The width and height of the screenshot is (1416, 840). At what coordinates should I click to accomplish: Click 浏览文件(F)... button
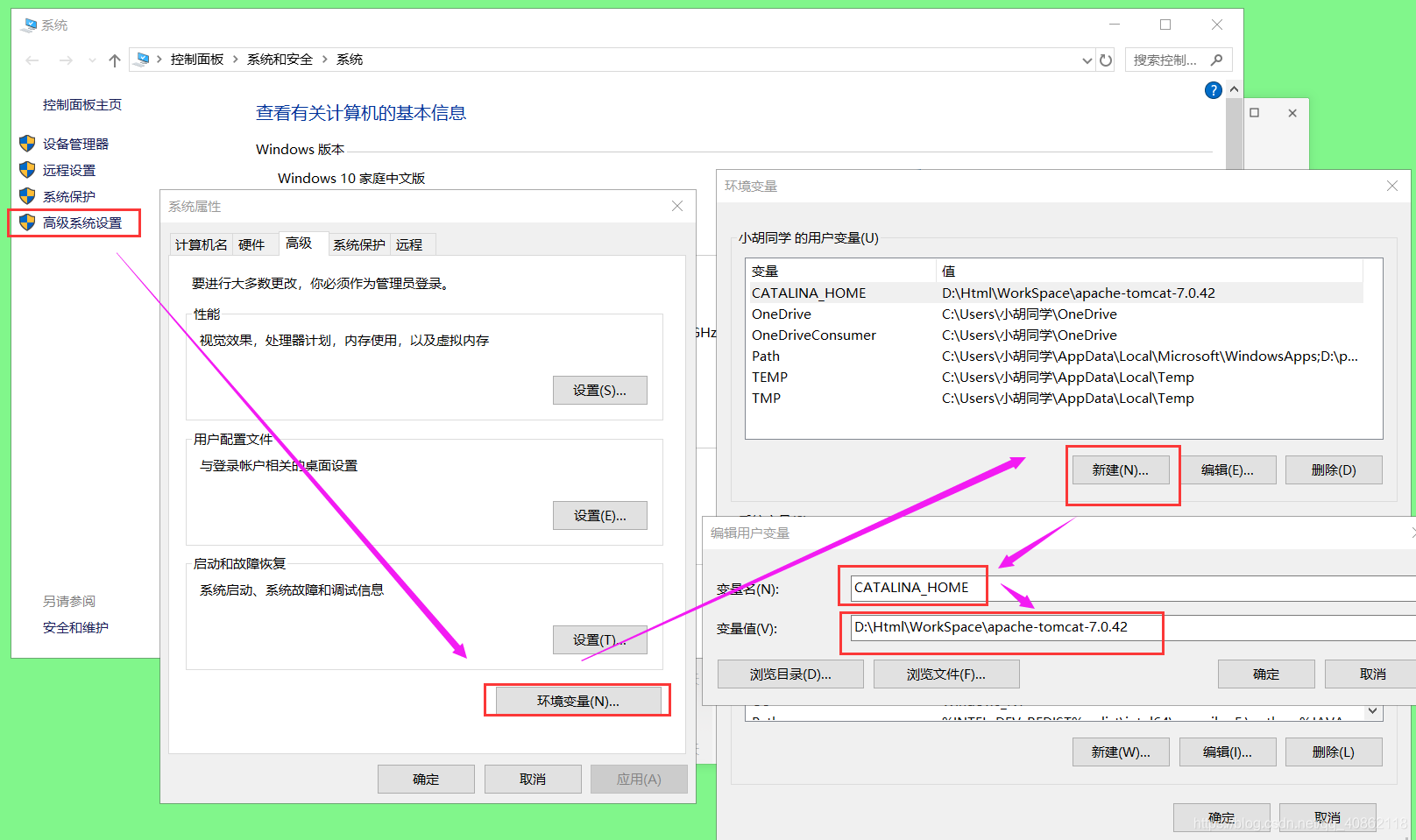coord(946,674)
